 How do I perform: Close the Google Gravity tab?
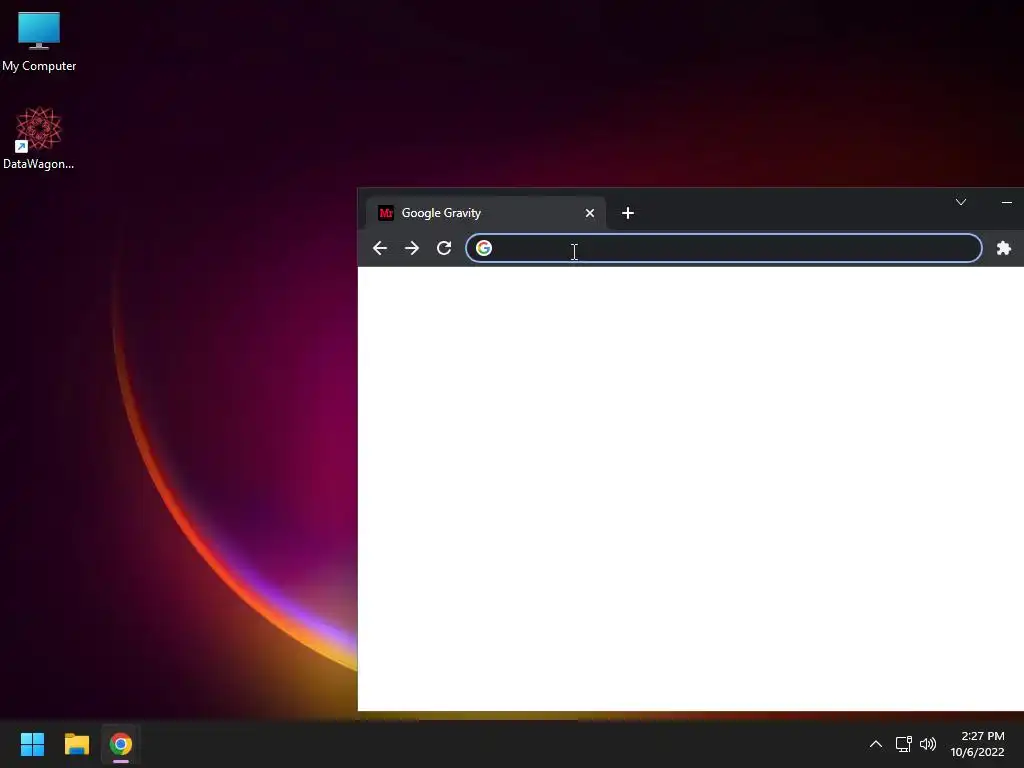[x=590, y=213]
